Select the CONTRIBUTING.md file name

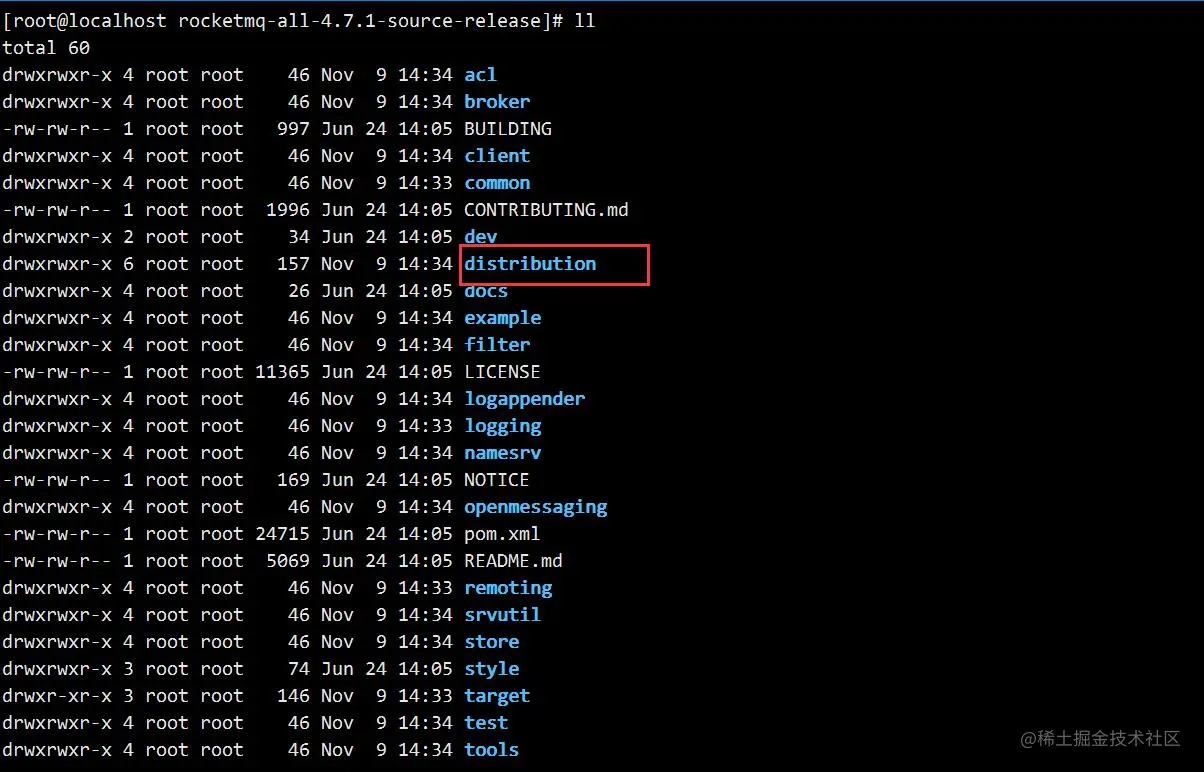[546, 210]
